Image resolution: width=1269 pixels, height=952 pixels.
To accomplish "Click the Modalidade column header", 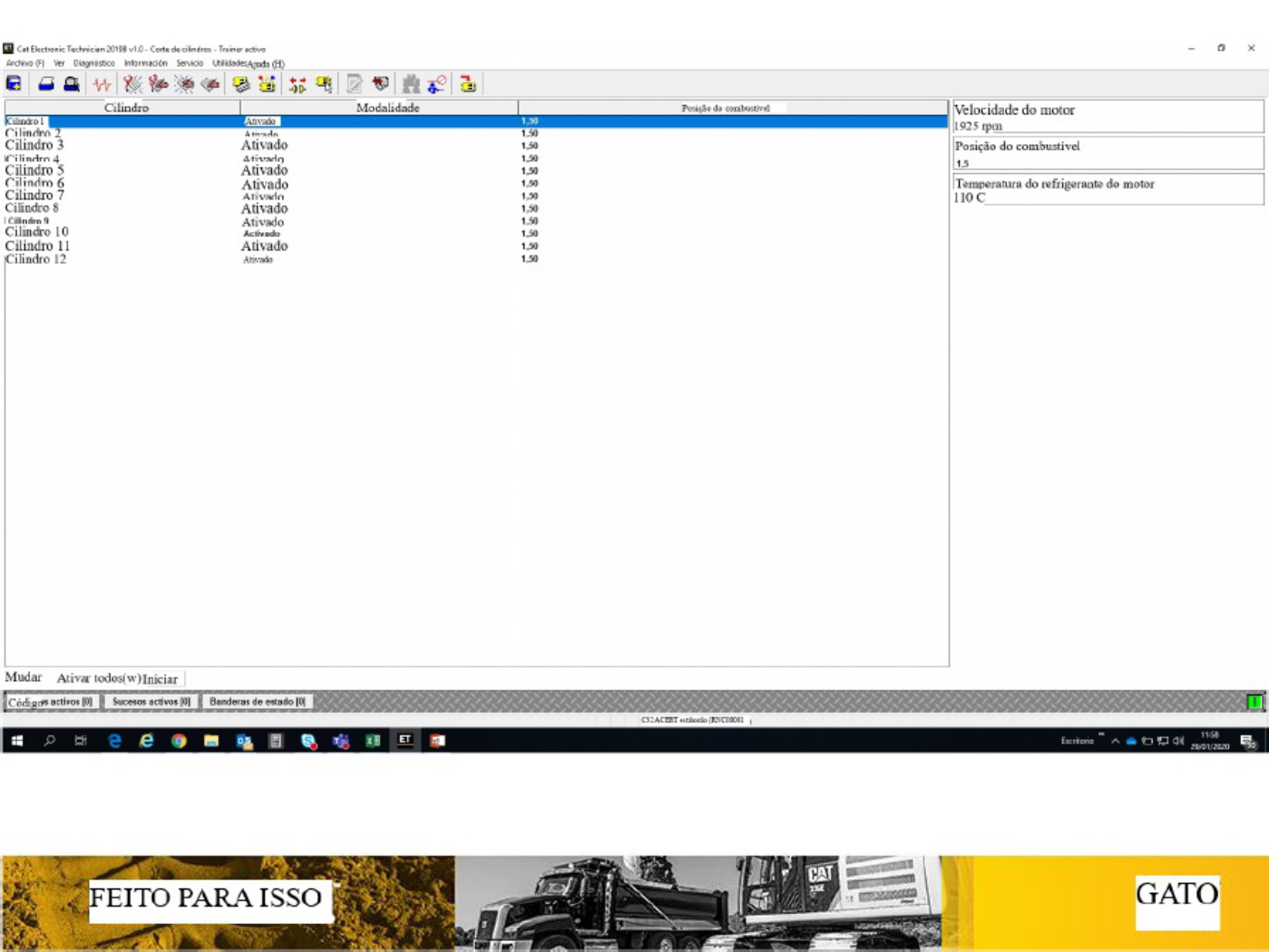I will (379, 108).
